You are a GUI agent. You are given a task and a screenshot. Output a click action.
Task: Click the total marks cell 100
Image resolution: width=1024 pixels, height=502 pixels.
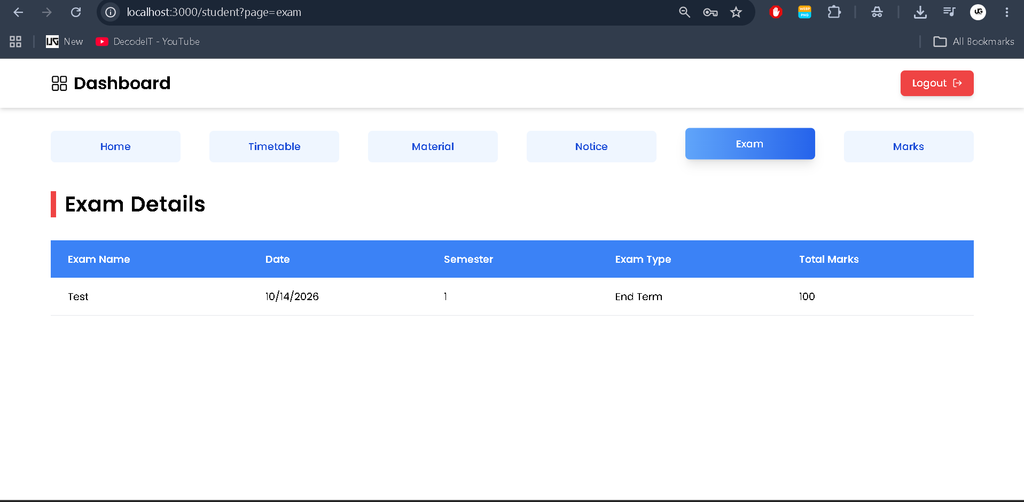[807, 296]
